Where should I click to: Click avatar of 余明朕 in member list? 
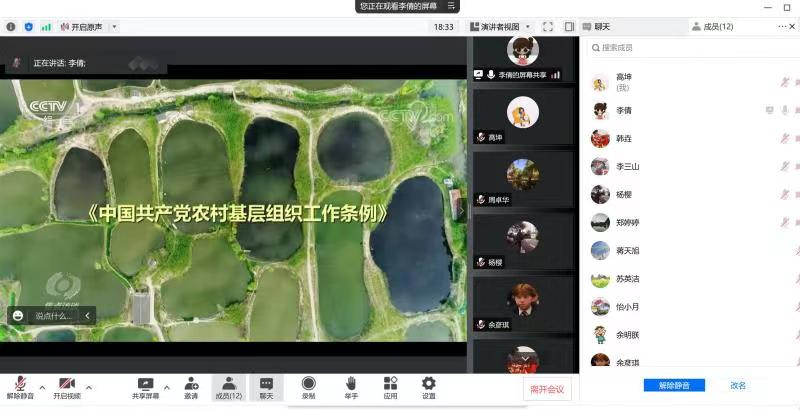(600, 335)
